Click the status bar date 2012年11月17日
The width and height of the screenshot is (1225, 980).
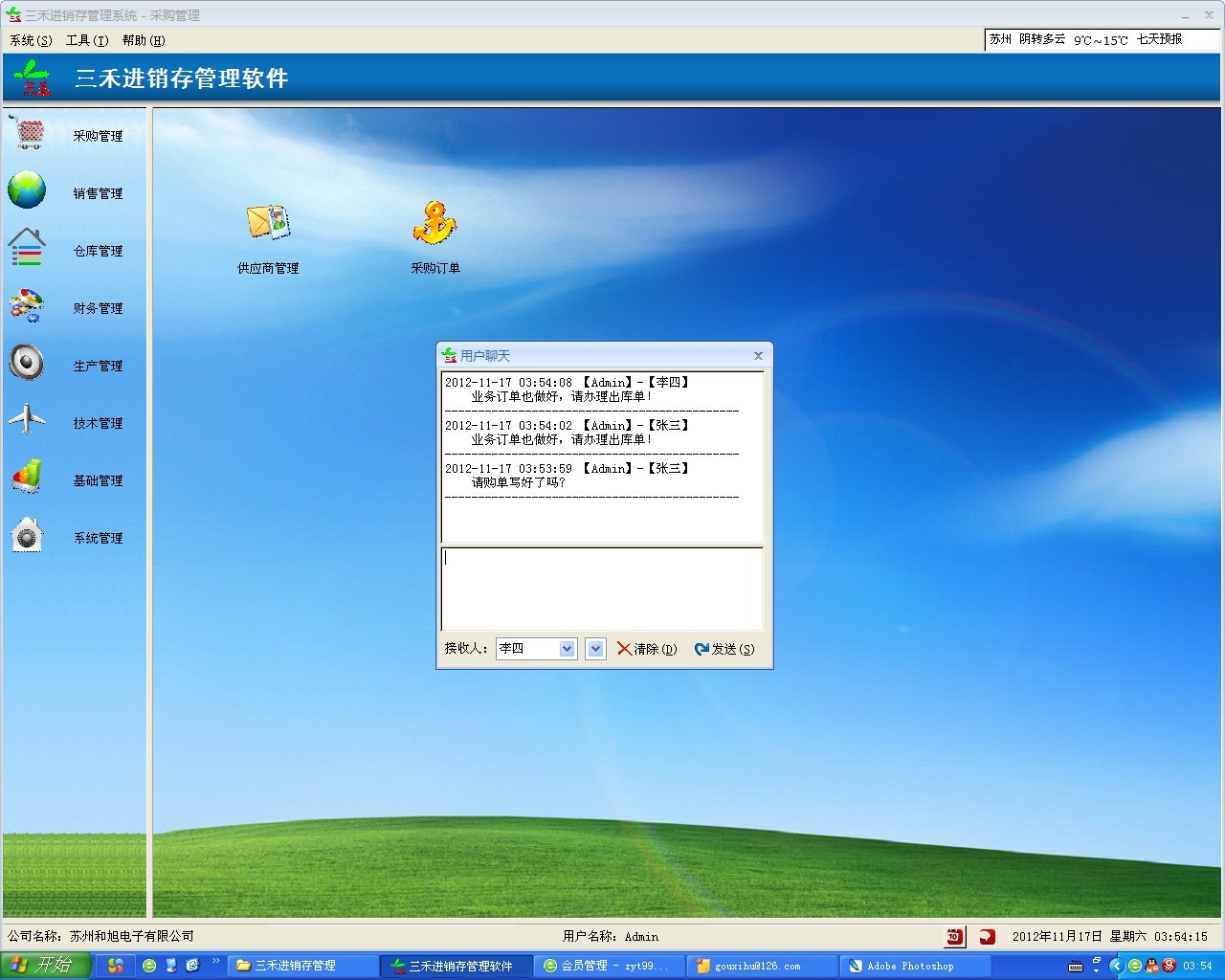pyautogui.click(x=1057, y=936)
